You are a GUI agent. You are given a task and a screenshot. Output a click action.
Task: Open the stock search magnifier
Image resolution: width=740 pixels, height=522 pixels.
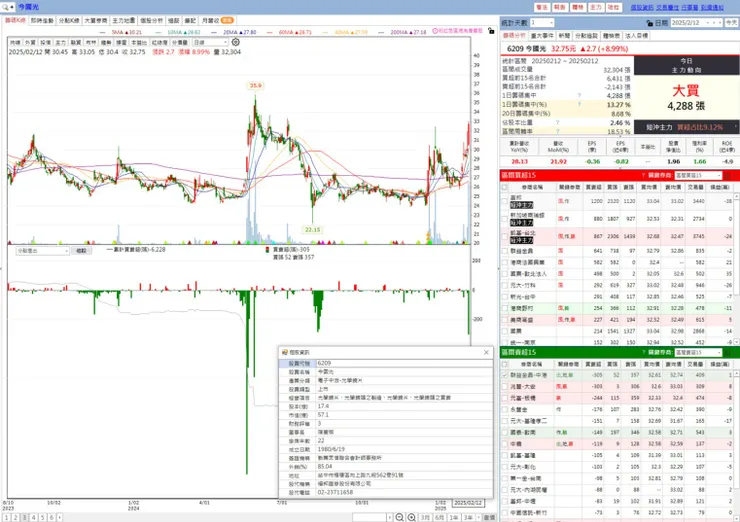pyautogui.click(x=5, y=7)
